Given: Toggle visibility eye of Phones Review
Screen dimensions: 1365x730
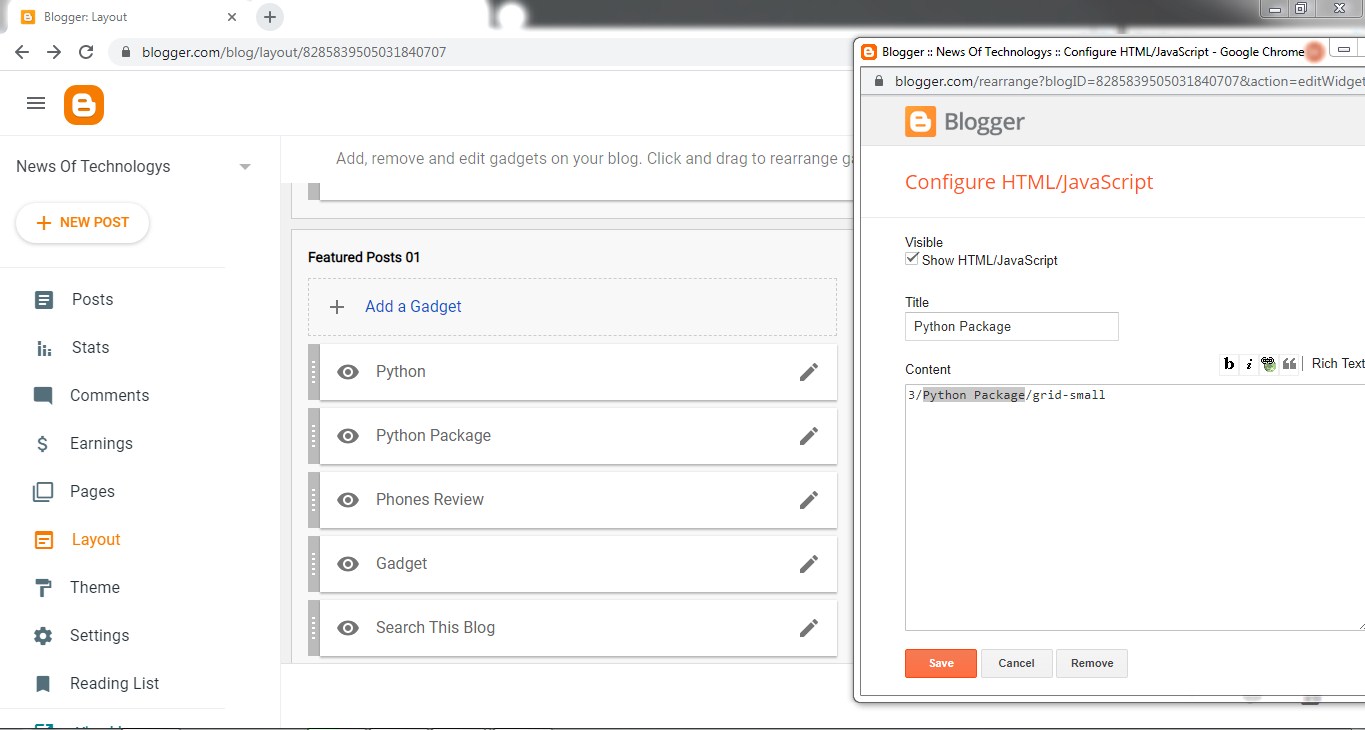Looking at the screenshot, I should click(x=348, y=500).
